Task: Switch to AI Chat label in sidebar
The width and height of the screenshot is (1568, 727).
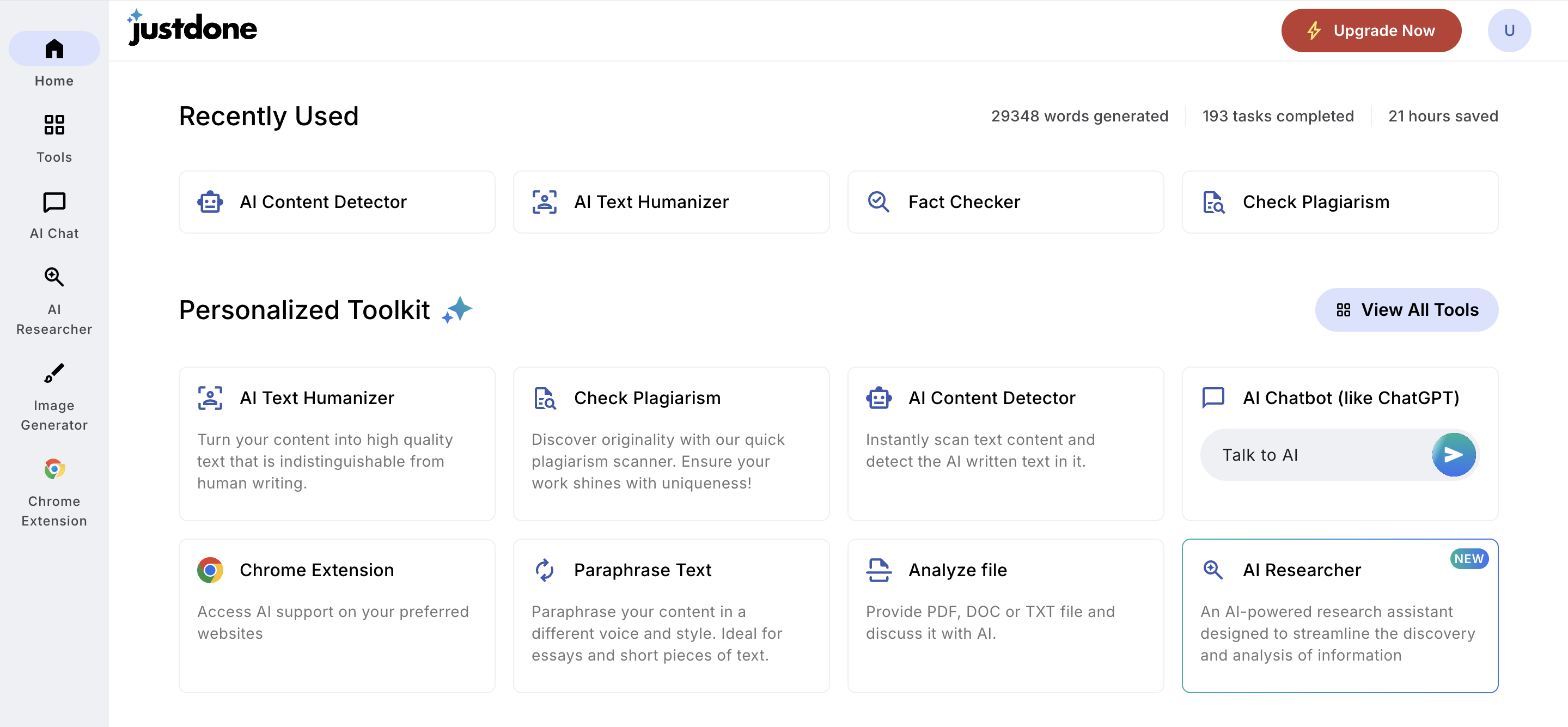Action: (54, 233)
